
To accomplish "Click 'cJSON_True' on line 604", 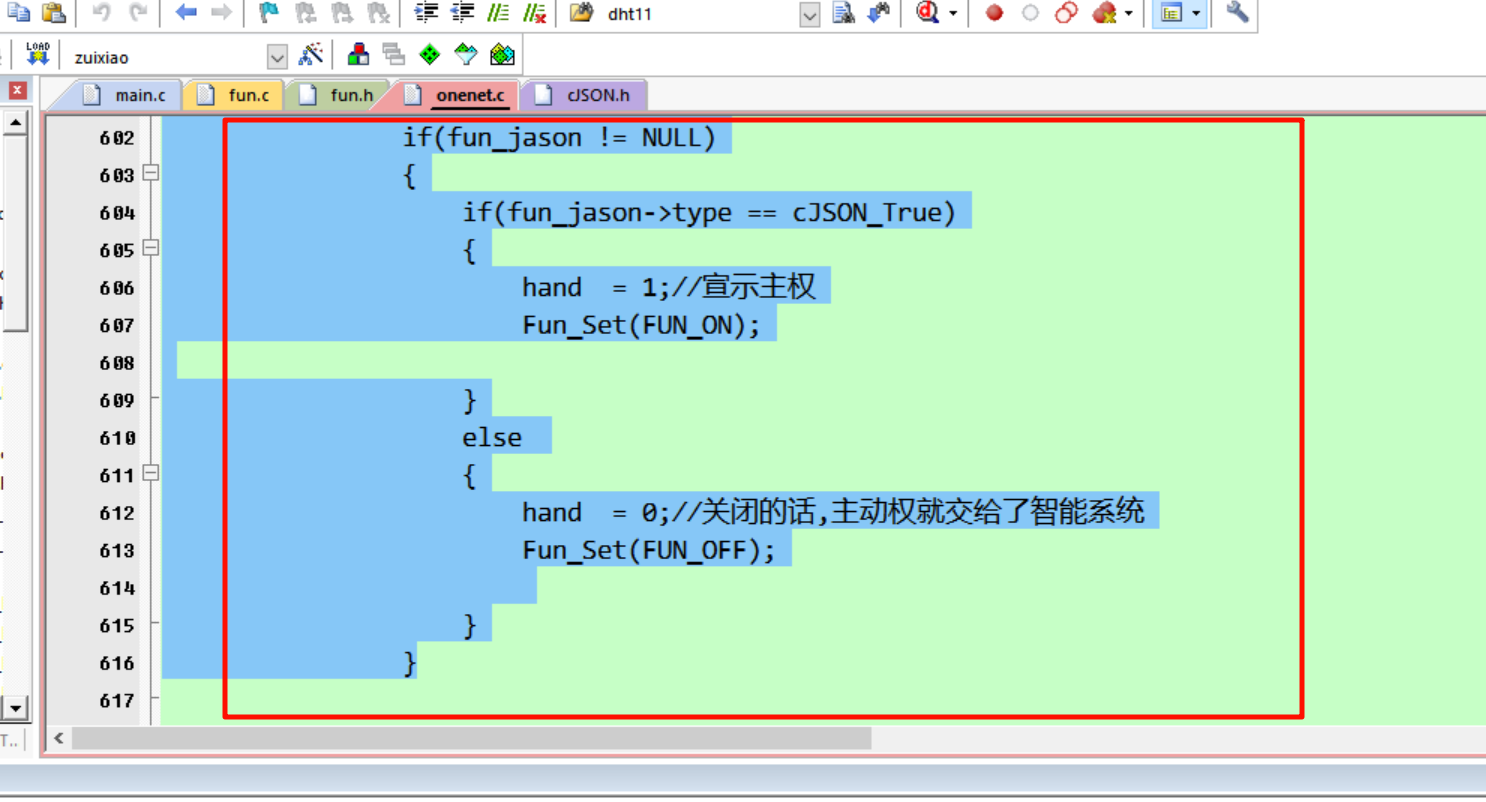I will pos(868,213).
